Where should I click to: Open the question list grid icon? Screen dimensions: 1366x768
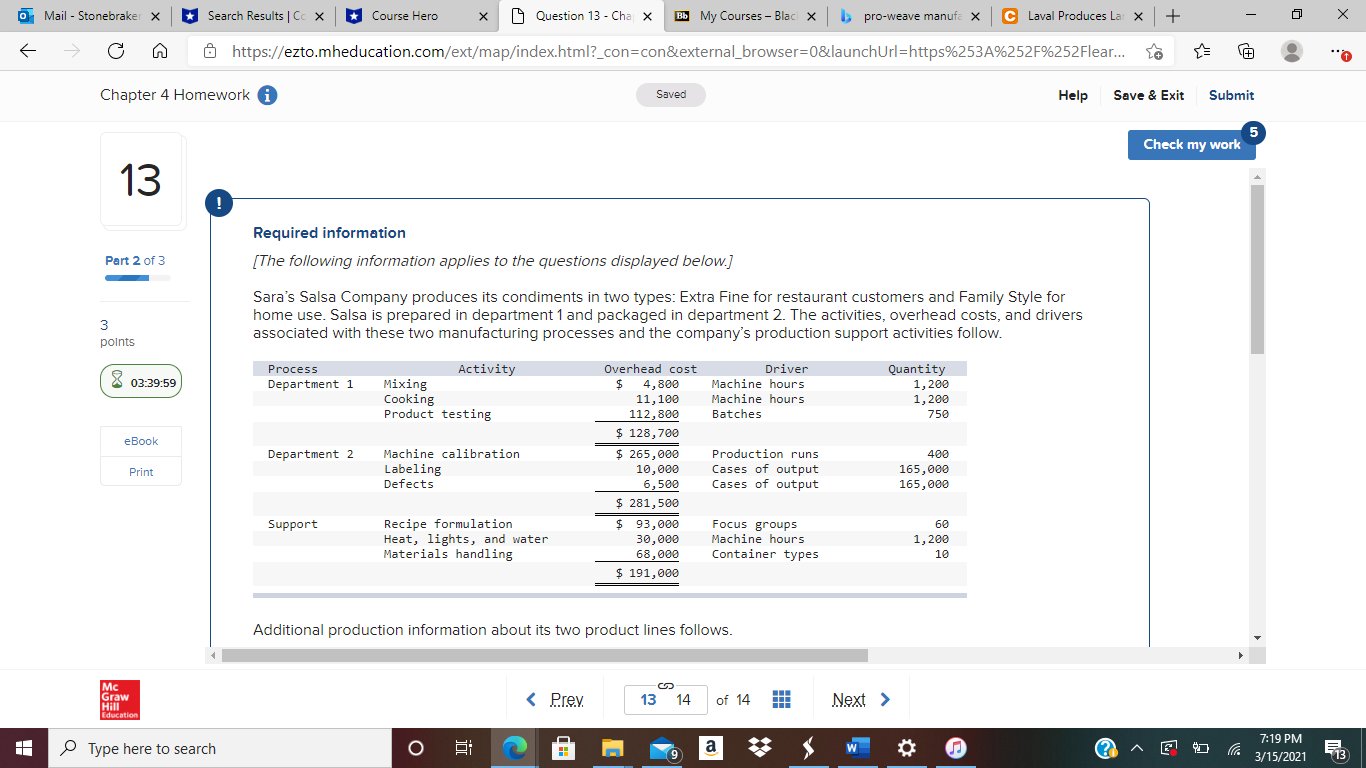pyautogui.click(x=781, y=699)
